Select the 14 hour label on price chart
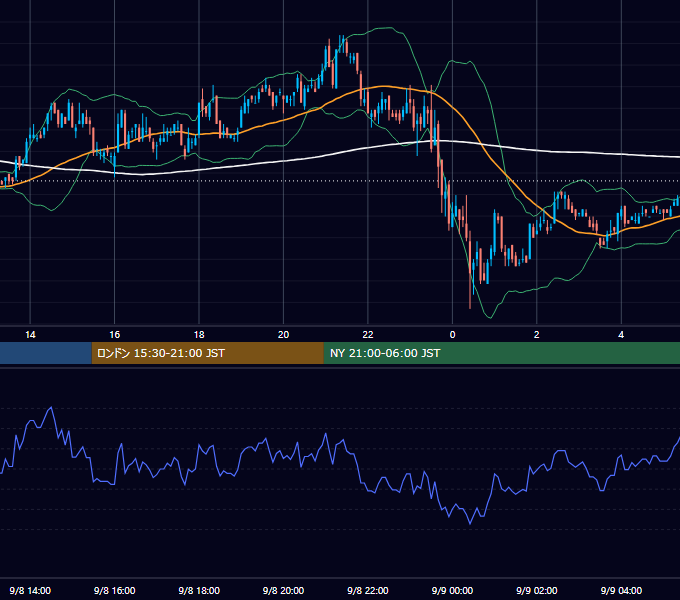Viewport: 680px width, 600px height. [30, 335]
